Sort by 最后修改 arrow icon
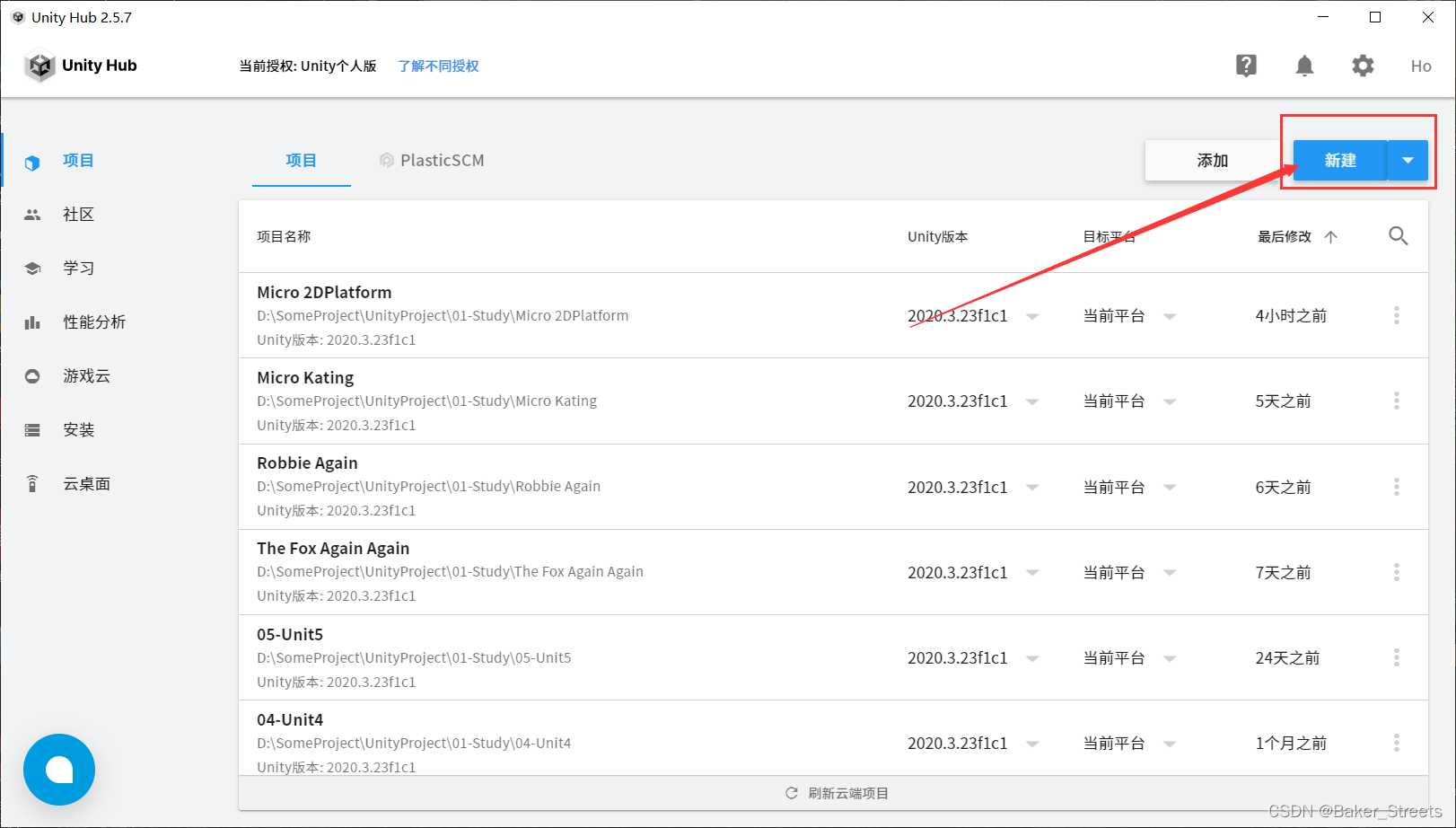Image resolution: width=1456 pixels, height=828 pixels. coord(1330,237)
